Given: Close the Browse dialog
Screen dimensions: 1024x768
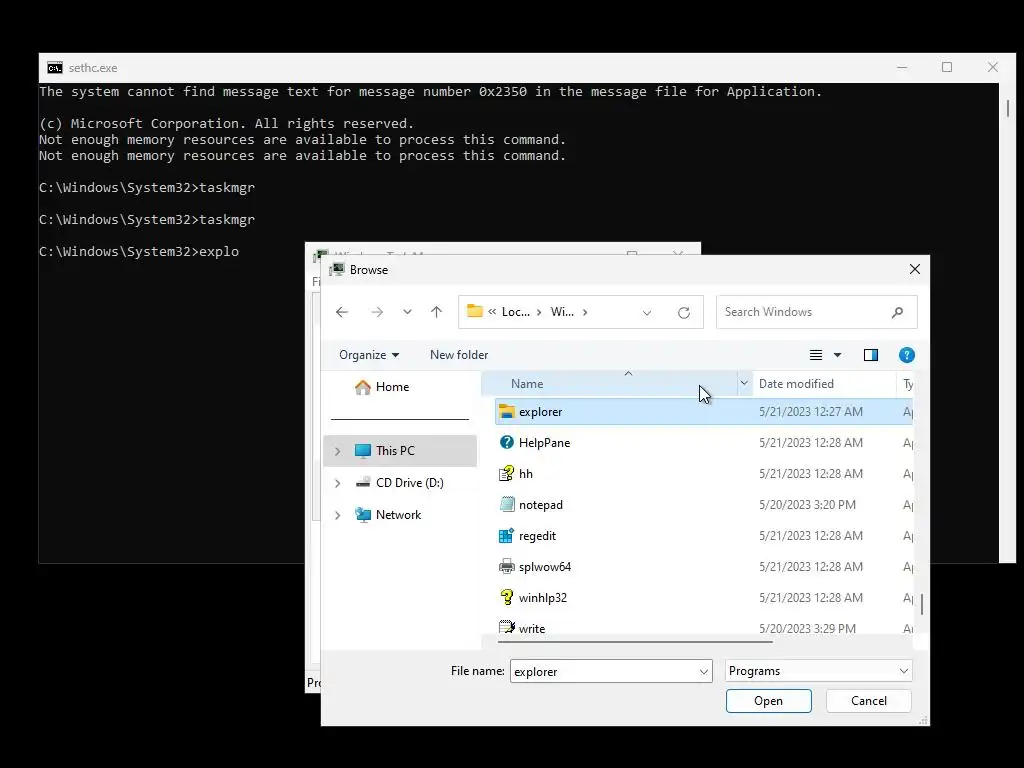Looking at the screenshot, I should click(914, 269).
